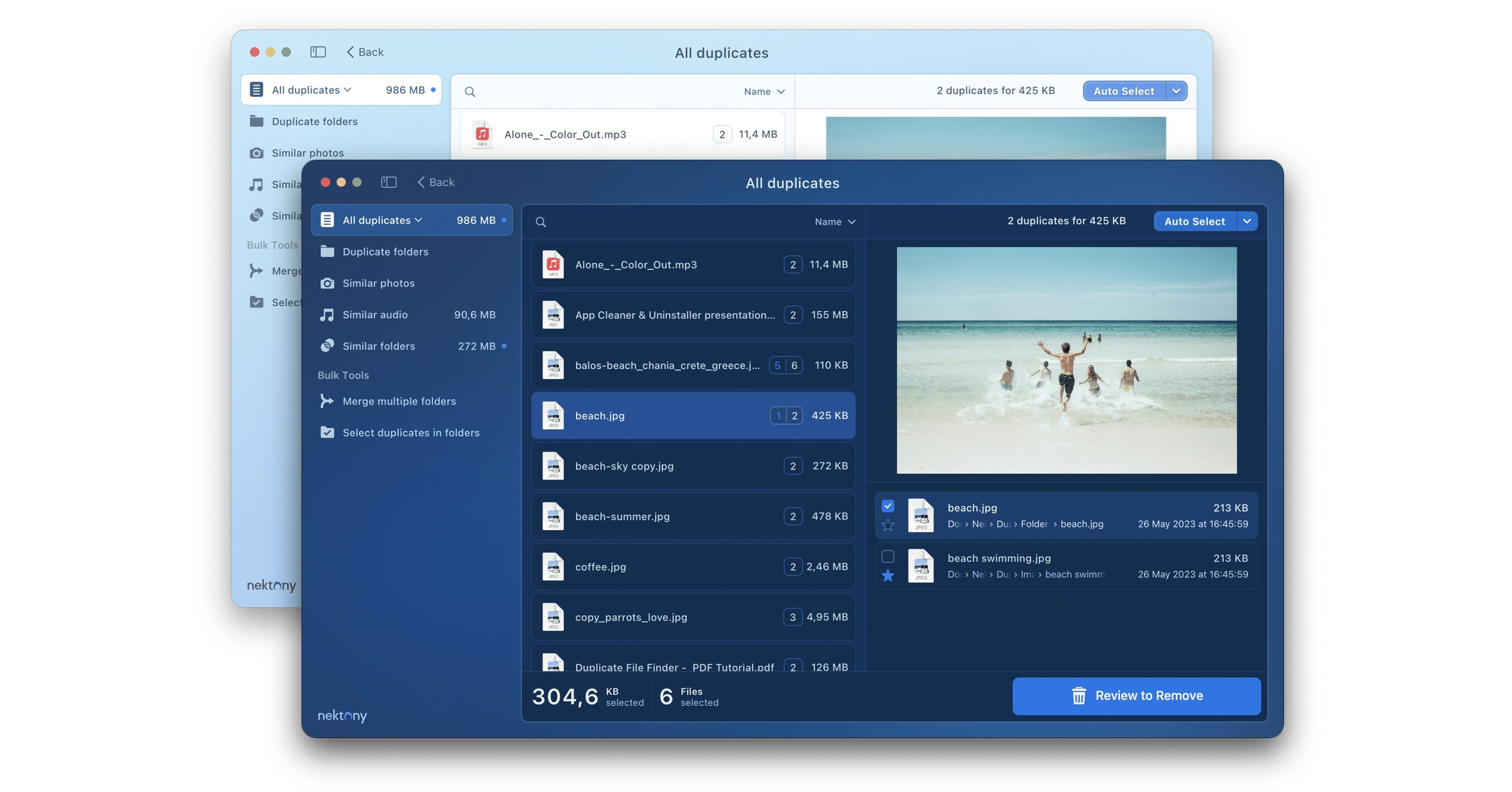The height and width of the screenshot is (792, 1512).
Task: Click the Select duplicates checkmark folder icon
Action: 327,433
